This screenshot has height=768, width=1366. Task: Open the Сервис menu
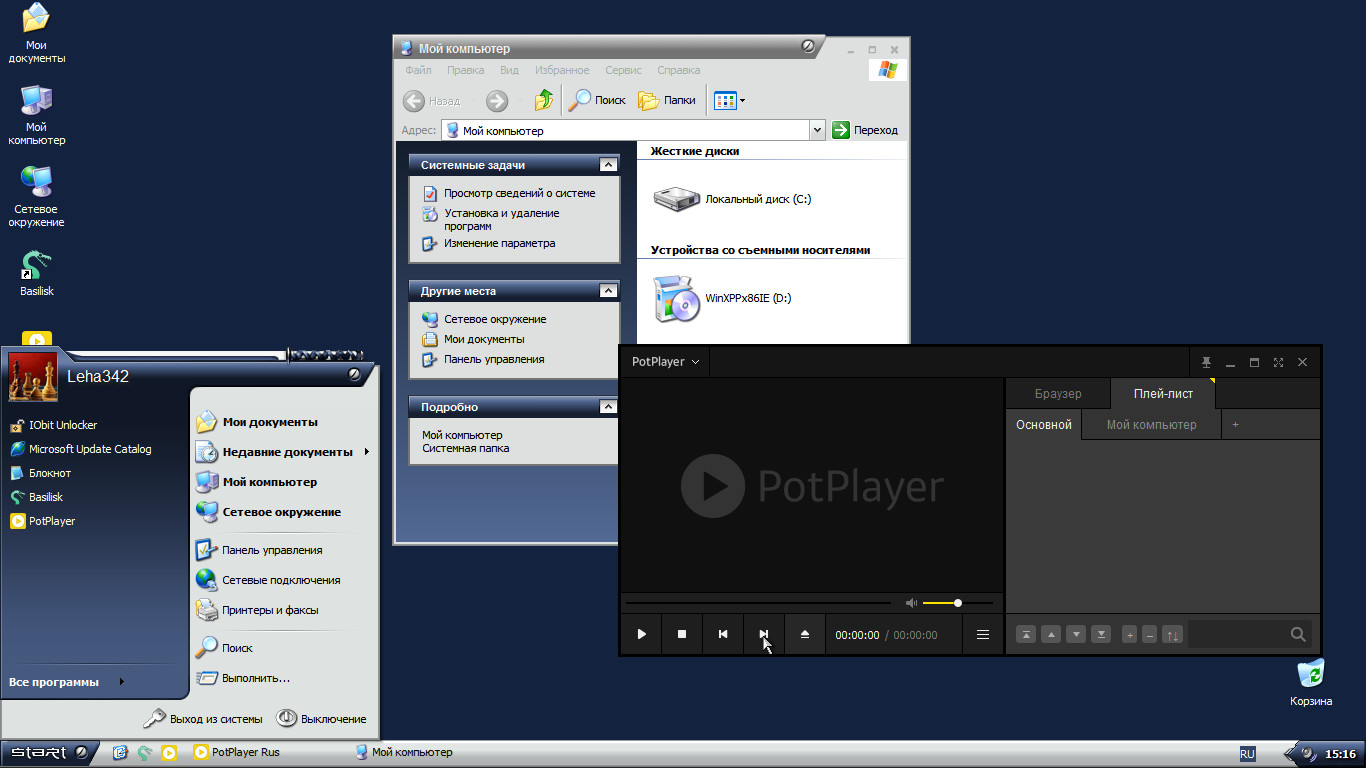[x=623, y=70]
